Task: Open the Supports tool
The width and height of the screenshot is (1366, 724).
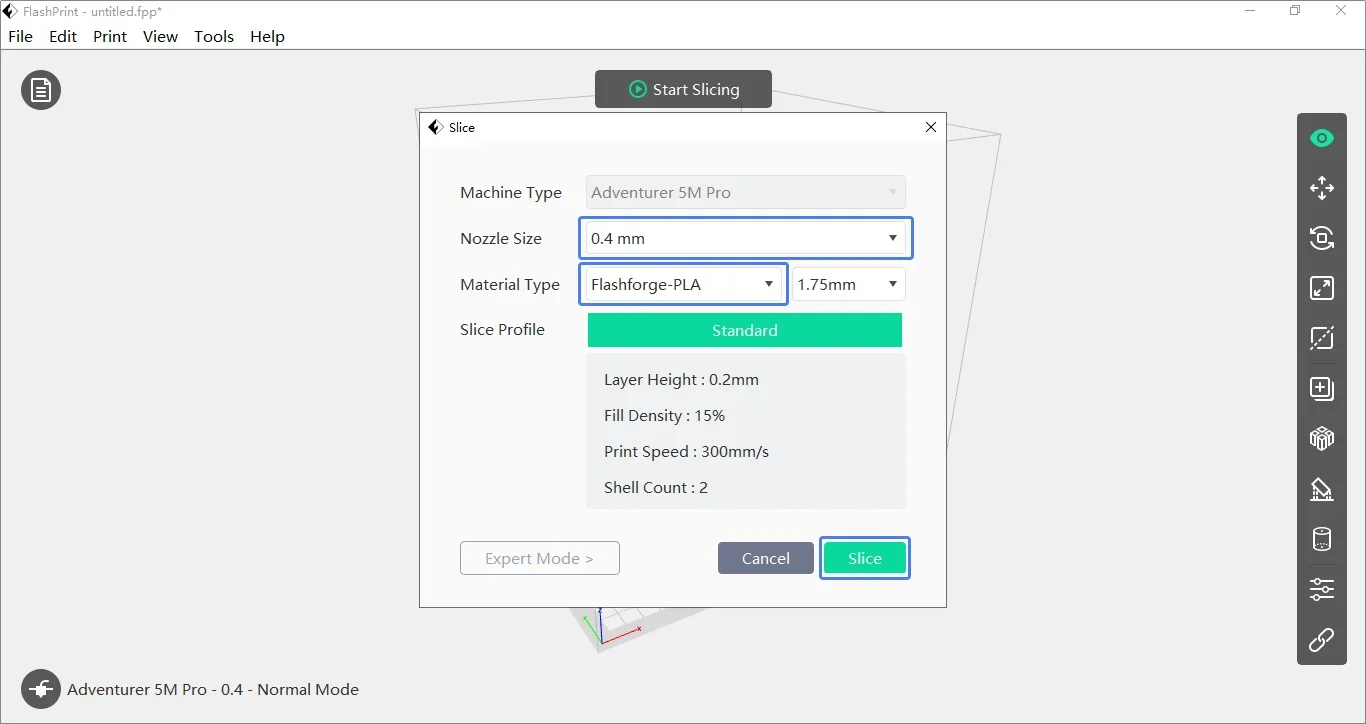Action: tap(1321, 489)
